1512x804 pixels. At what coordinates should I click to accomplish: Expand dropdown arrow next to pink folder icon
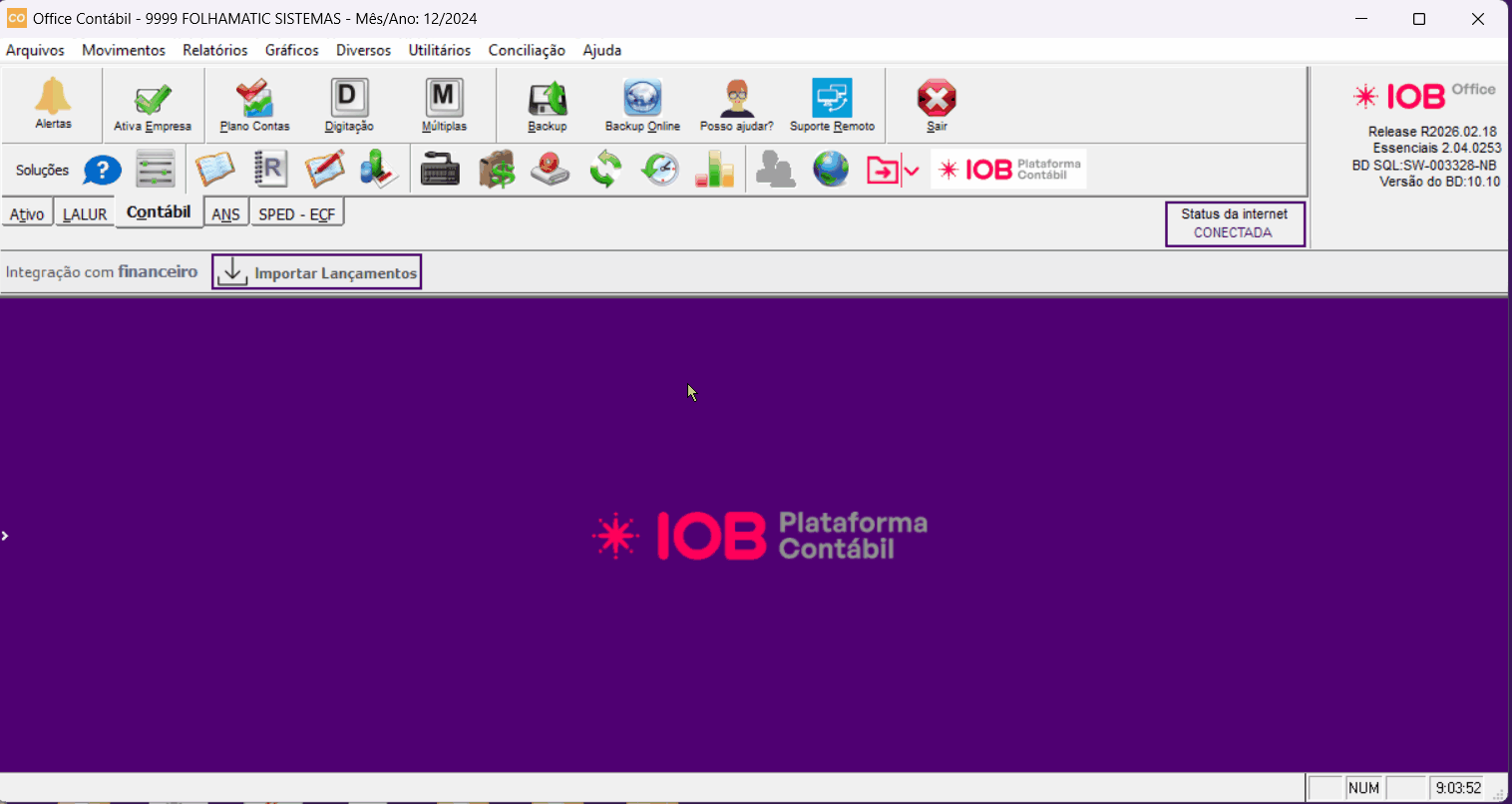click(x=912, y=172)
